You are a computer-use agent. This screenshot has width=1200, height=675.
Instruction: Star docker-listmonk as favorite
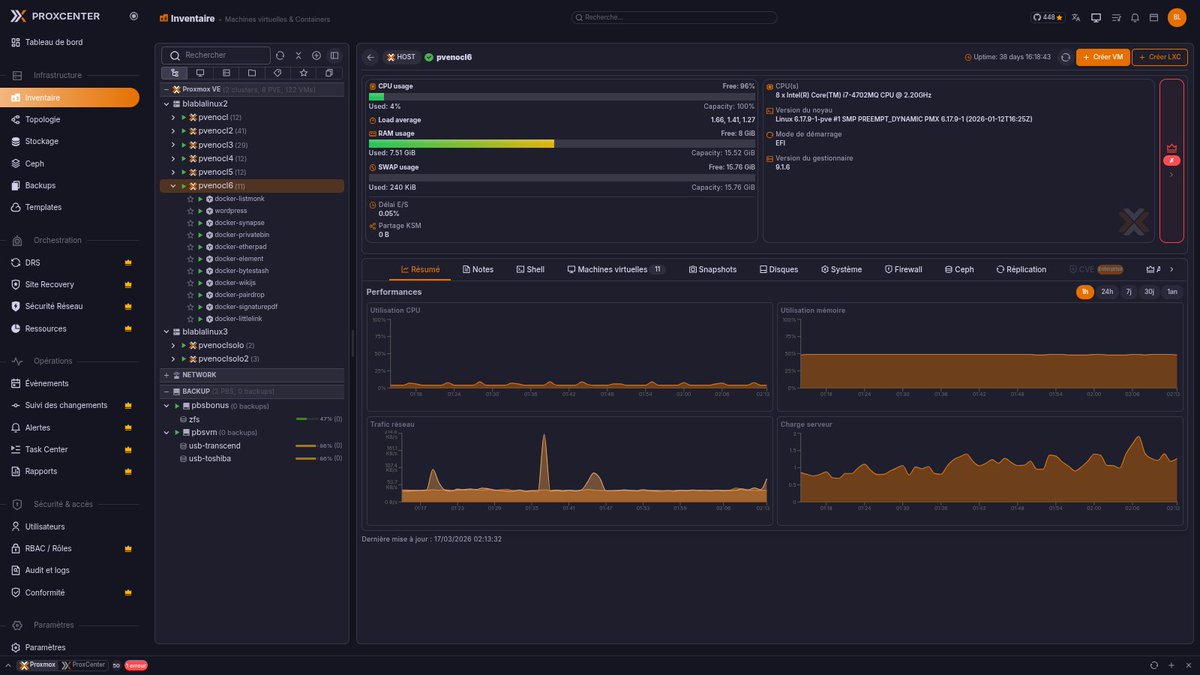pyautogui.click(x=190, y=199)
